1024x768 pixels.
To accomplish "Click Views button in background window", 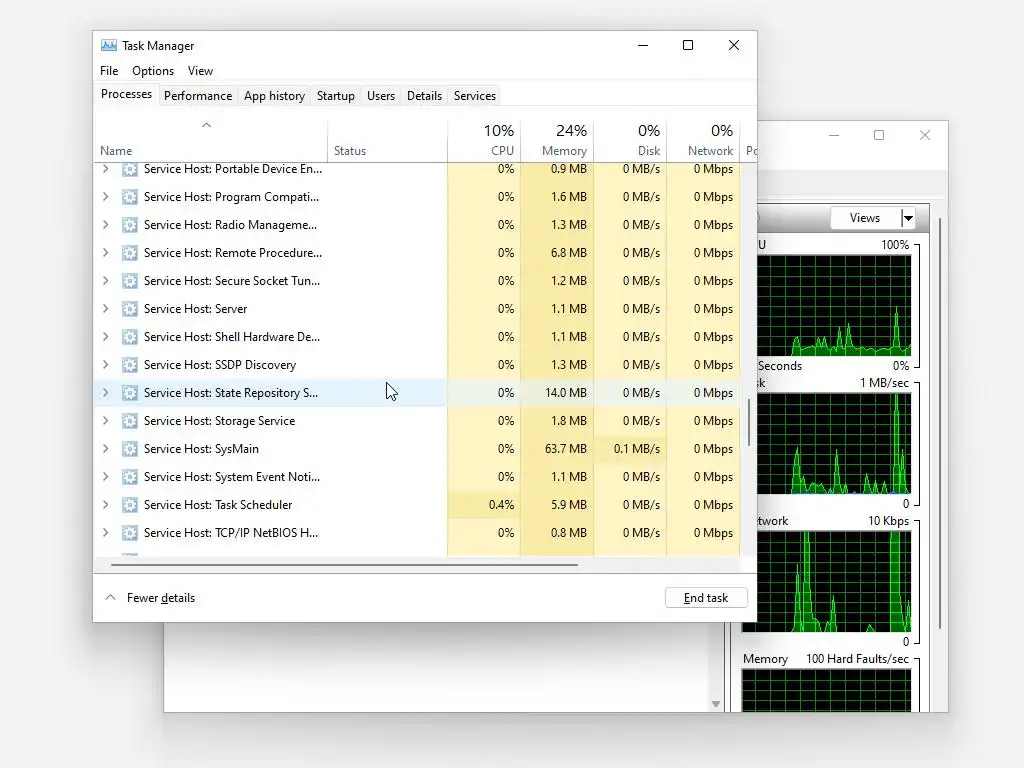I will (865, 218).
